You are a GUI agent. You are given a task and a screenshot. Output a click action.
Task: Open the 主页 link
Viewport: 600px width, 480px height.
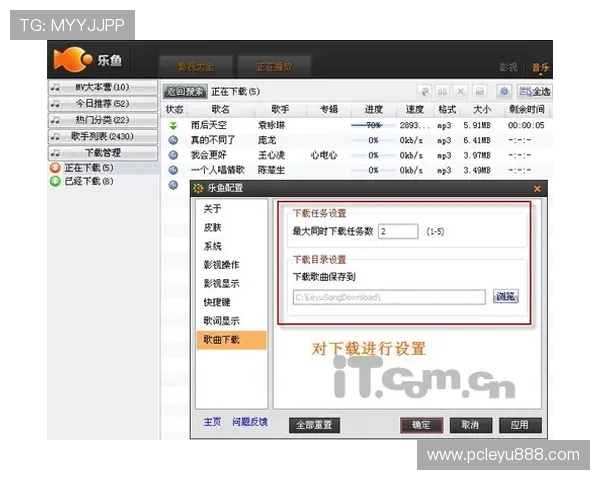(212, 422)
